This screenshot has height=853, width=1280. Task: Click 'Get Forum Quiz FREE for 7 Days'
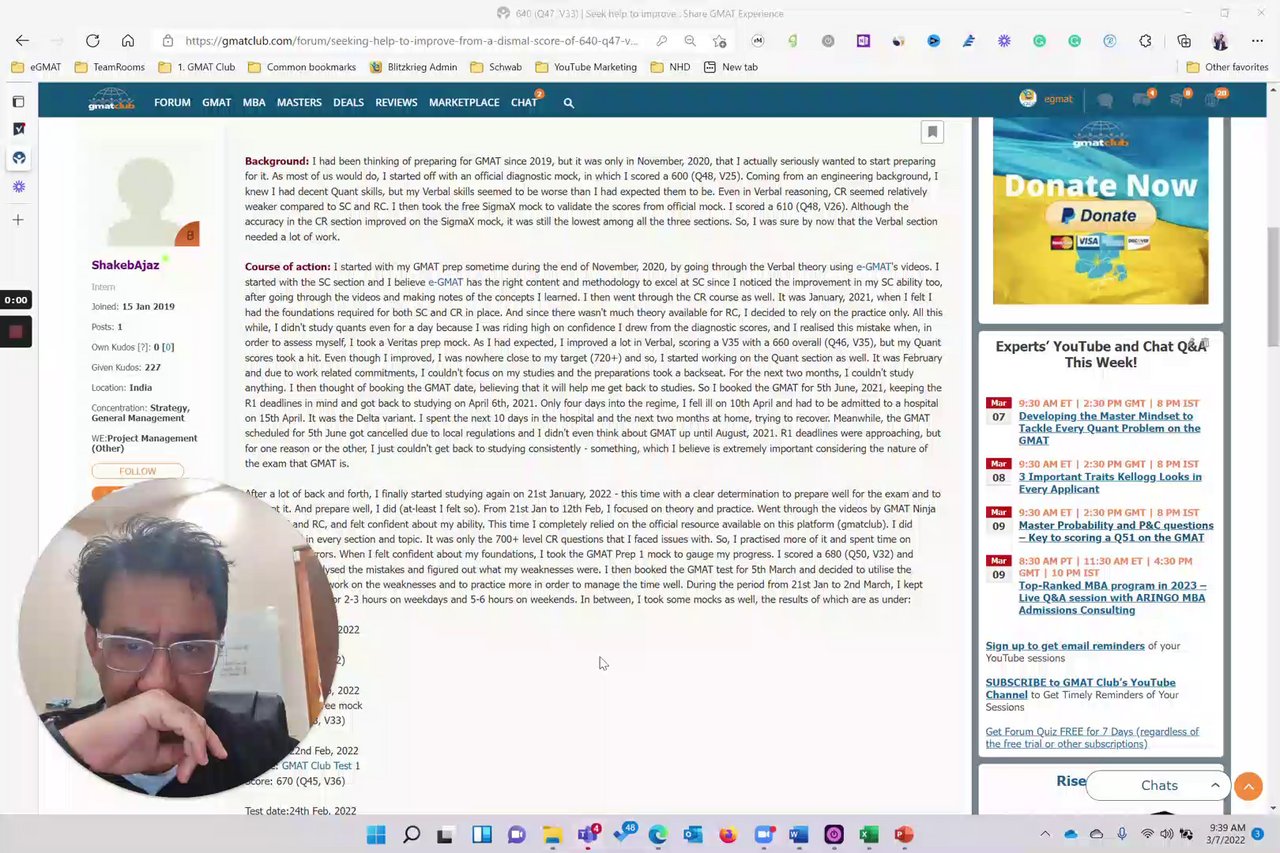tap(1092, 737)
